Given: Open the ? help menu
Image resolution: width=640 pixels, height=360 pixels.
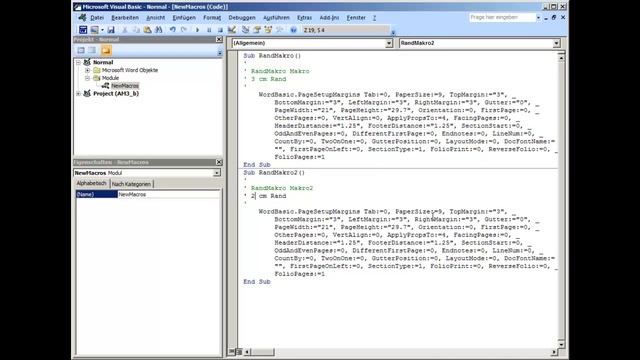Looking at the screenshot, I should pos(374,18).
